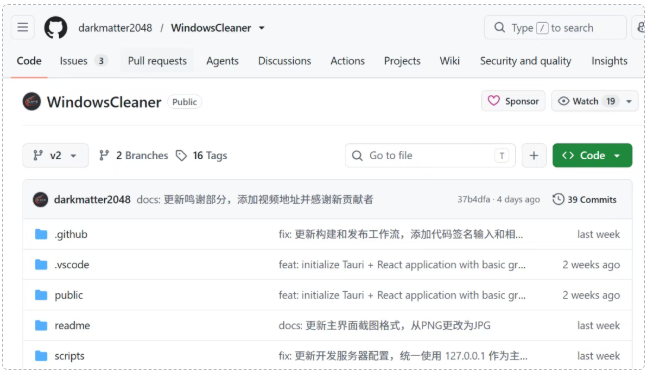Select the Code tab

click(29, 61)
